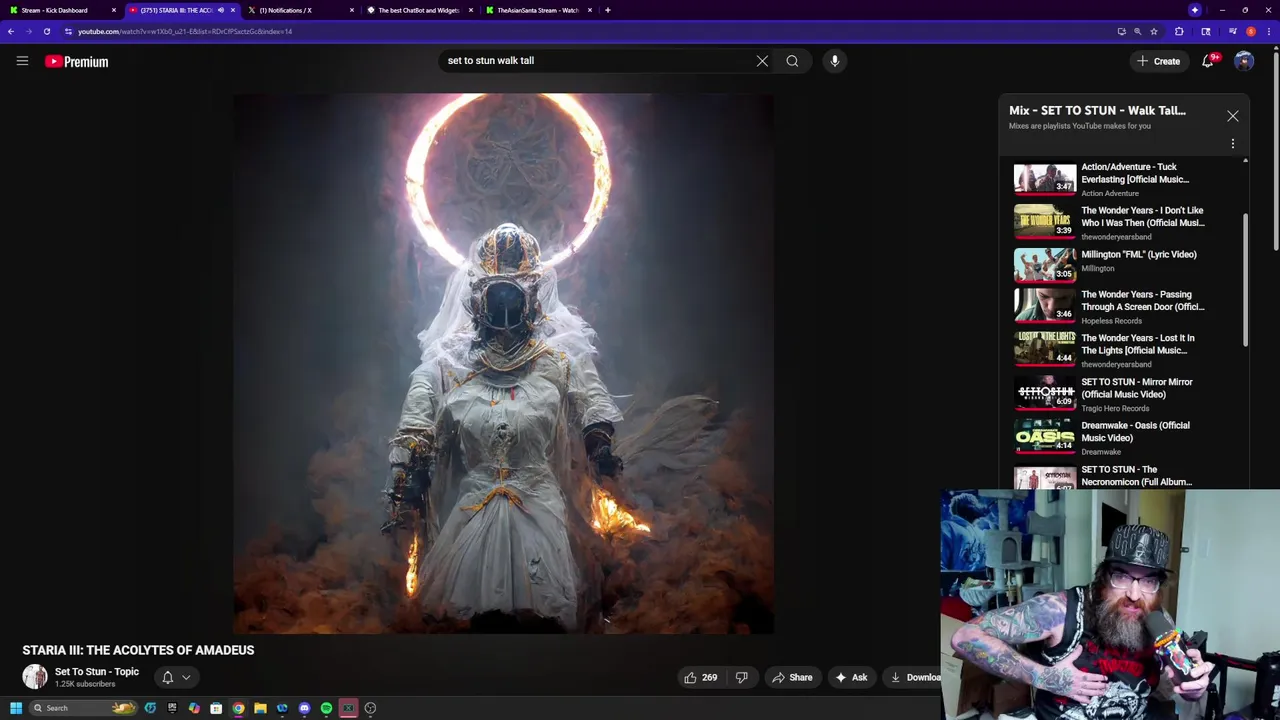The image size is (1280, 720).
Task: Expand subscription notification options chevron
Action: [x=186, y=678]
